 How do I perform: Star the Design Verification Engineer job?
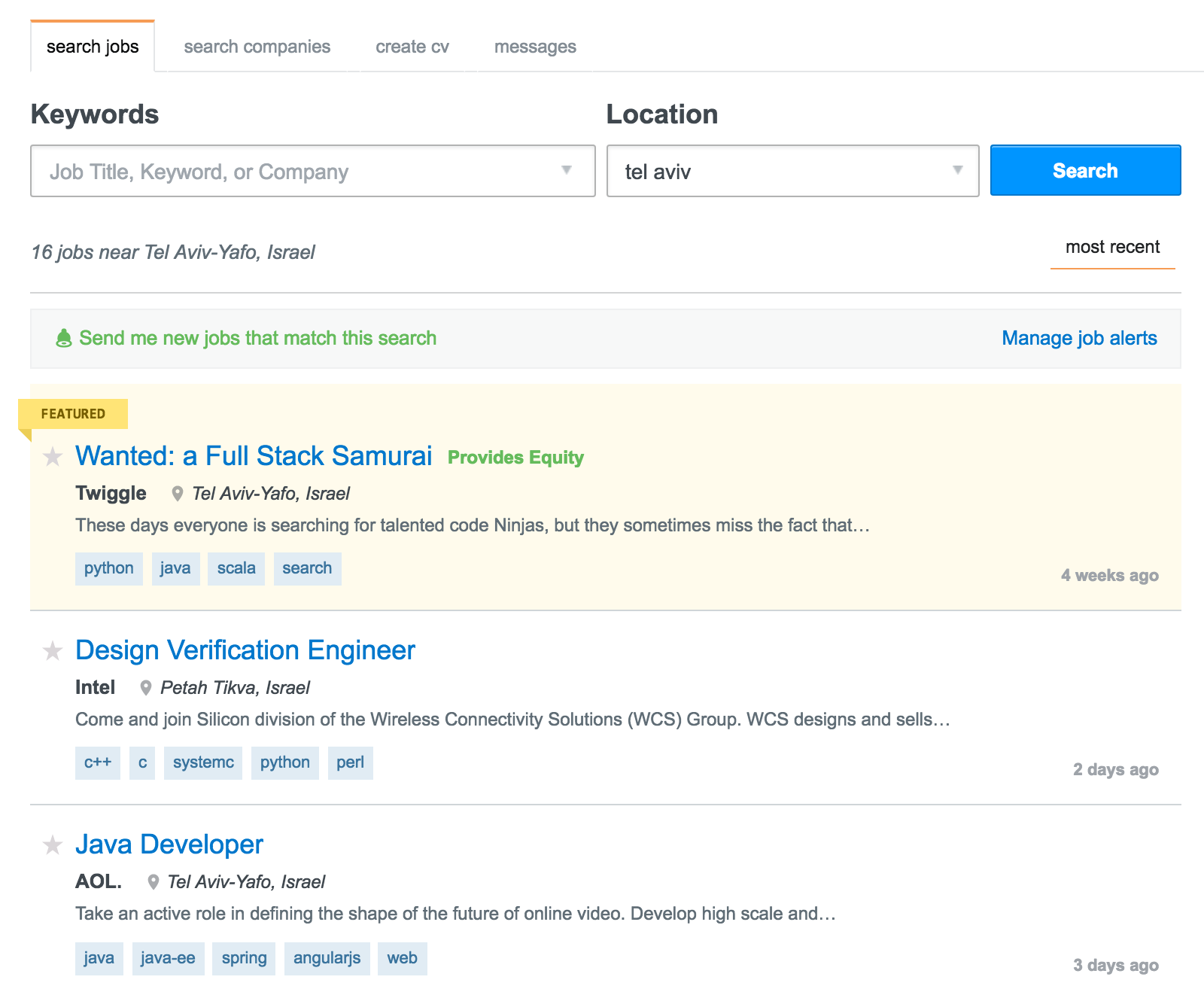point(53,651)
